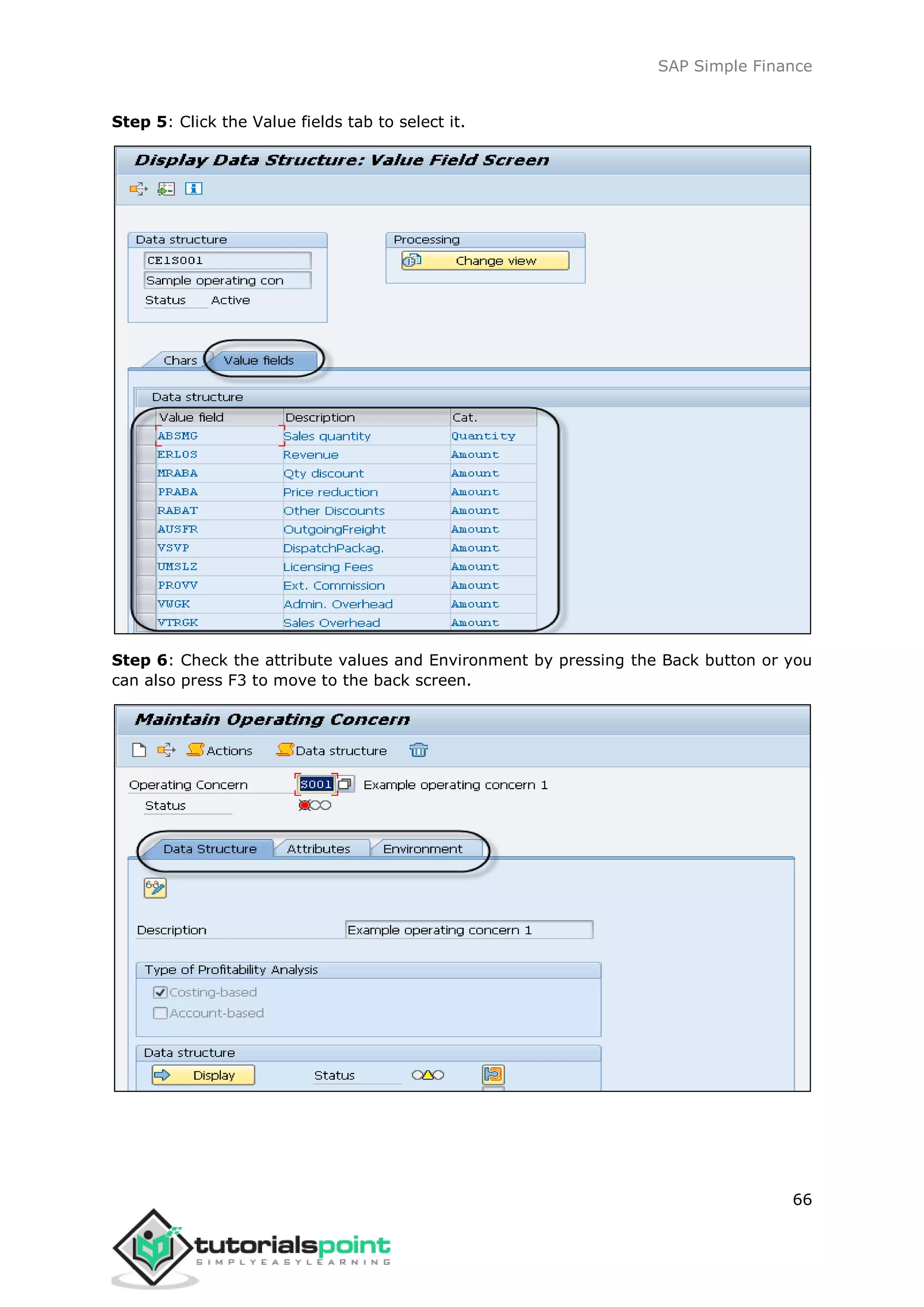Click the Example operating concern 1 description field
This screenshot has width=924, height=1307.
469,930
